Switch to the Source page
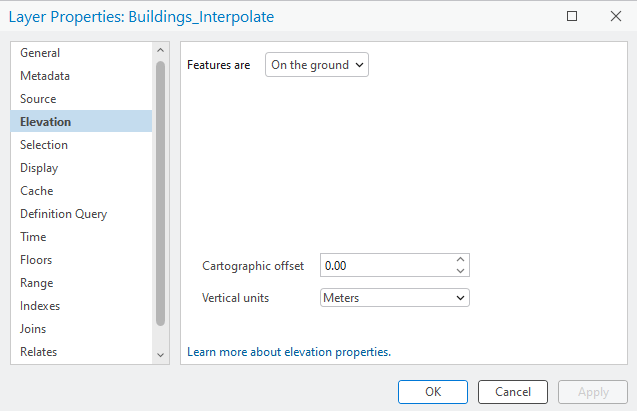Viewport: 637px width, 411px height. pyautogui.click(x=38, y=99)
